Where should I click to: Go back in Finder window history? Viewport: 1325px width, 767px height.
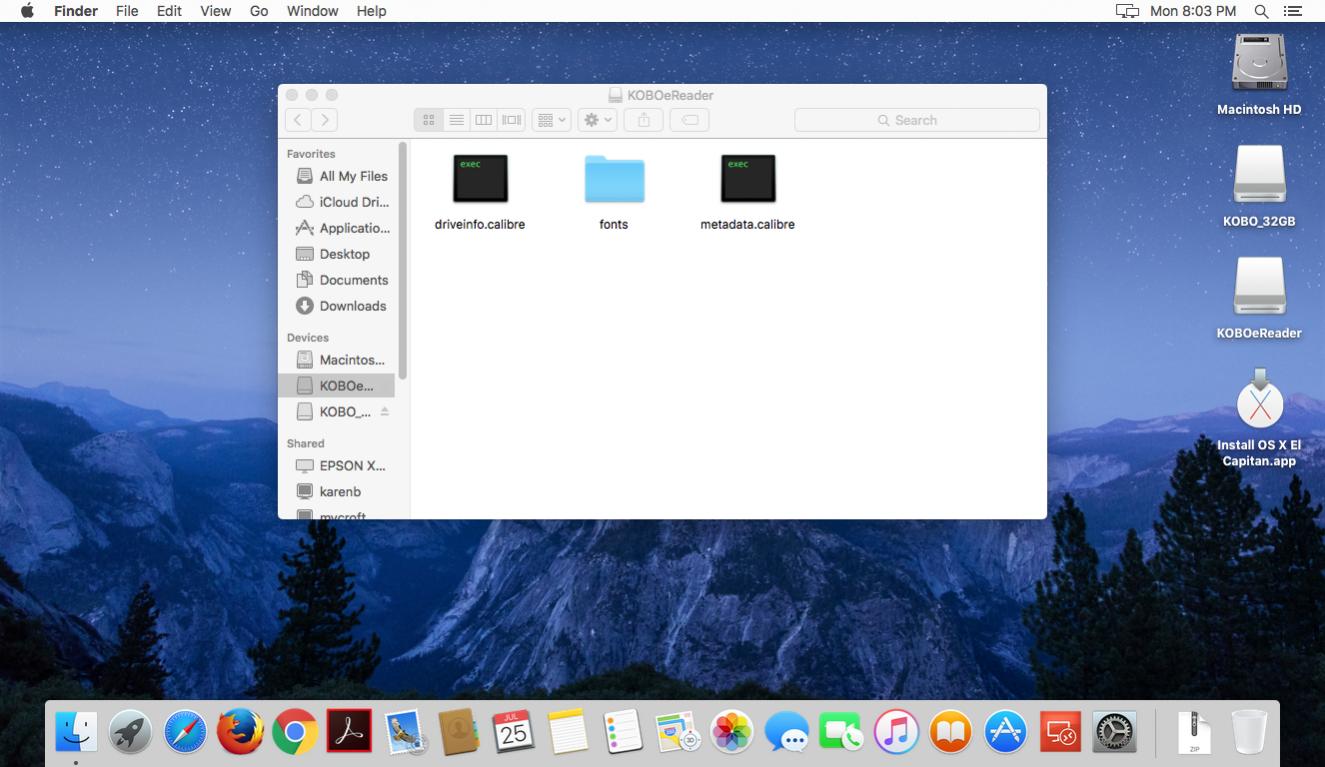298,120
